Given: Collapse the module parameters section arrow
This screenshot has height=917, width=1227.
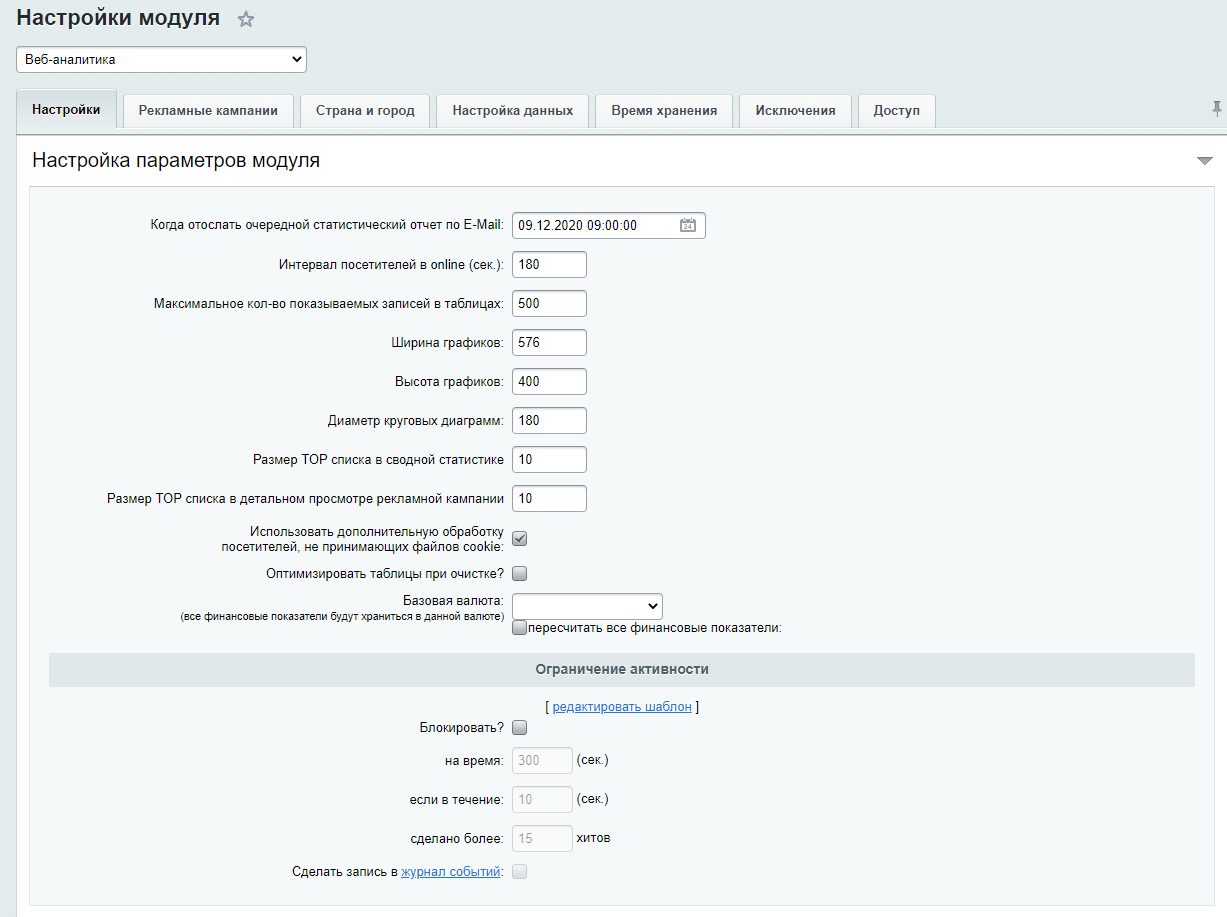Looking at the screenshot, I should 1204,161.
